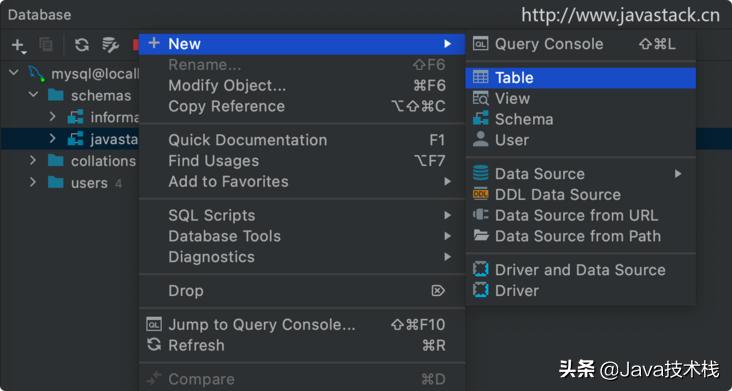Image resolution: width=732 pixels, height=391 pixels.
Task: Click the Data Source from Path folder icon
Action: coord(480,236)
